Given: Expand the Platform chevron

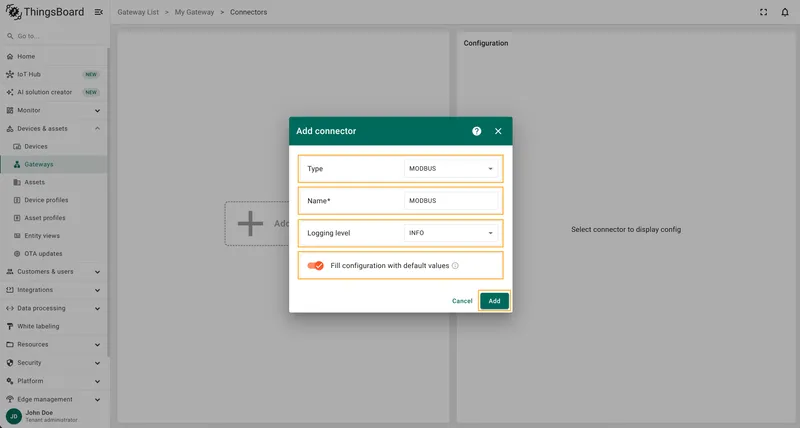Looking at the screenshot, I should (97, 382).
